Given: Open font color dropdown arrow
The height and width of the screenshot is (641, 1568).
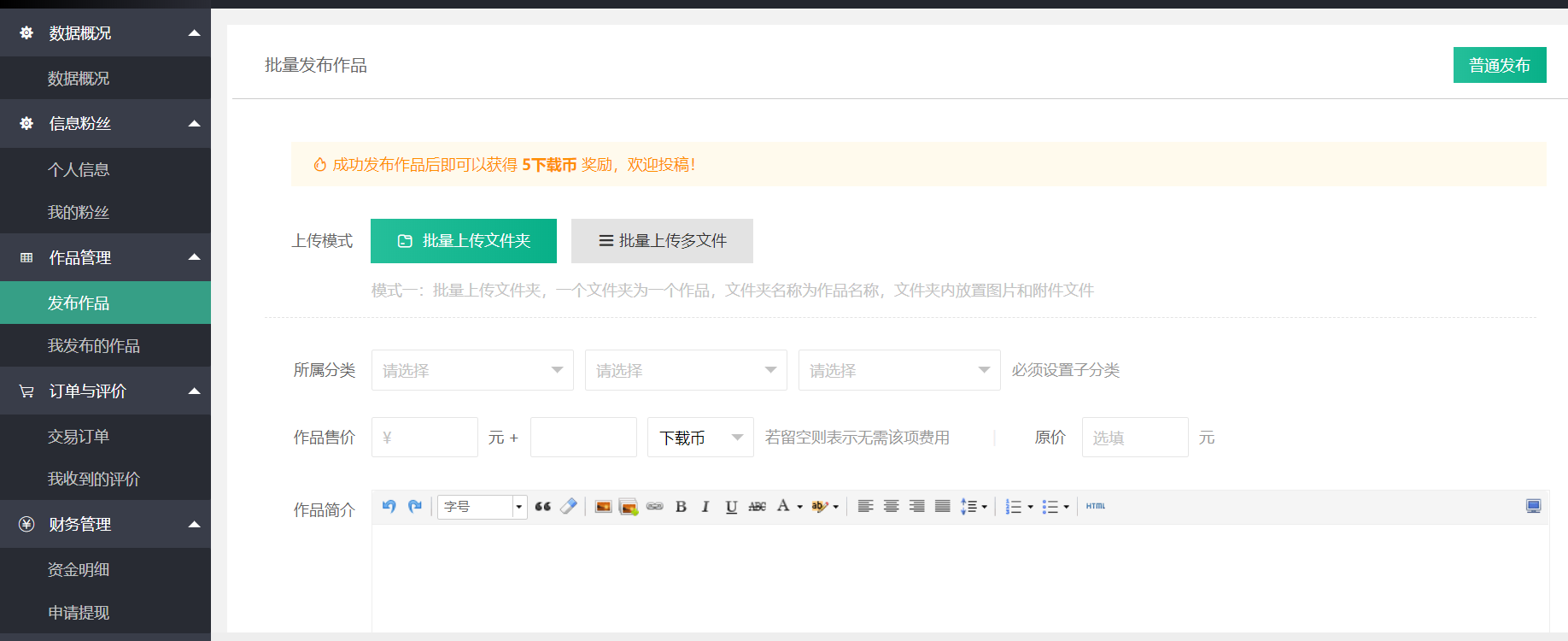Looking at the screenshot, I should coord(799,507).
